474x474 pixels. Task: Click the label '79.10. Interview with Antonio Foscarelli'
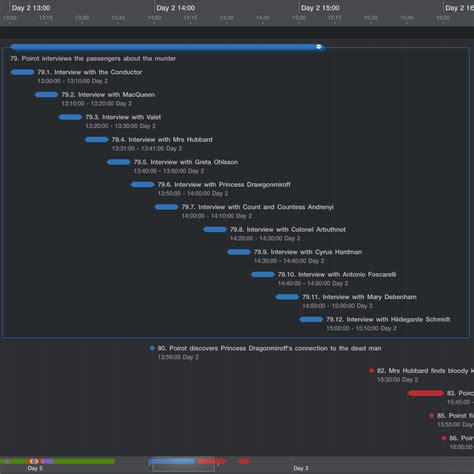click(337, 275)
